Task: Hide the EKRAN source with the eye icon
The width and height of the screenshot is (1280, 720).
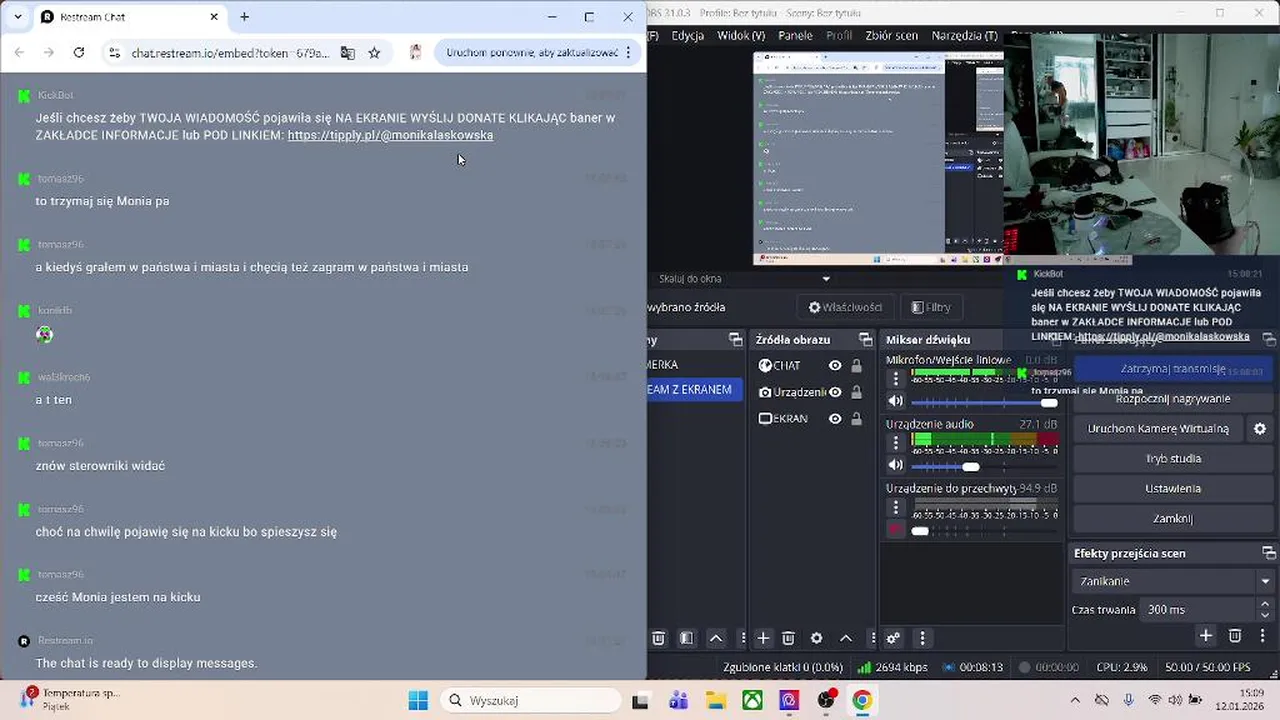Action: click(x=835, y=419)
